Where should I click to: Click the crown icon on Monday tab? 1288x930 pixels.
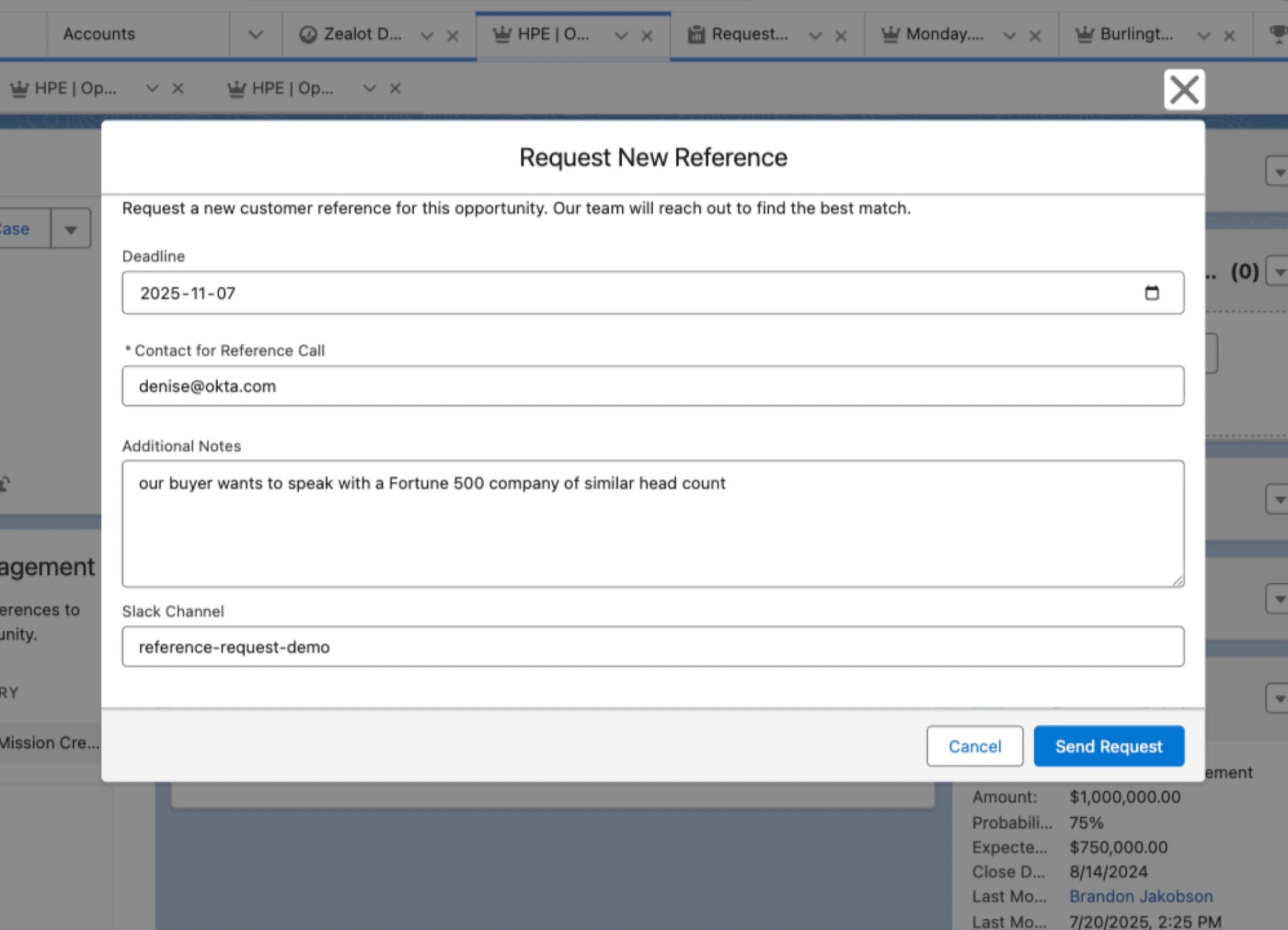tap(890, 35)
